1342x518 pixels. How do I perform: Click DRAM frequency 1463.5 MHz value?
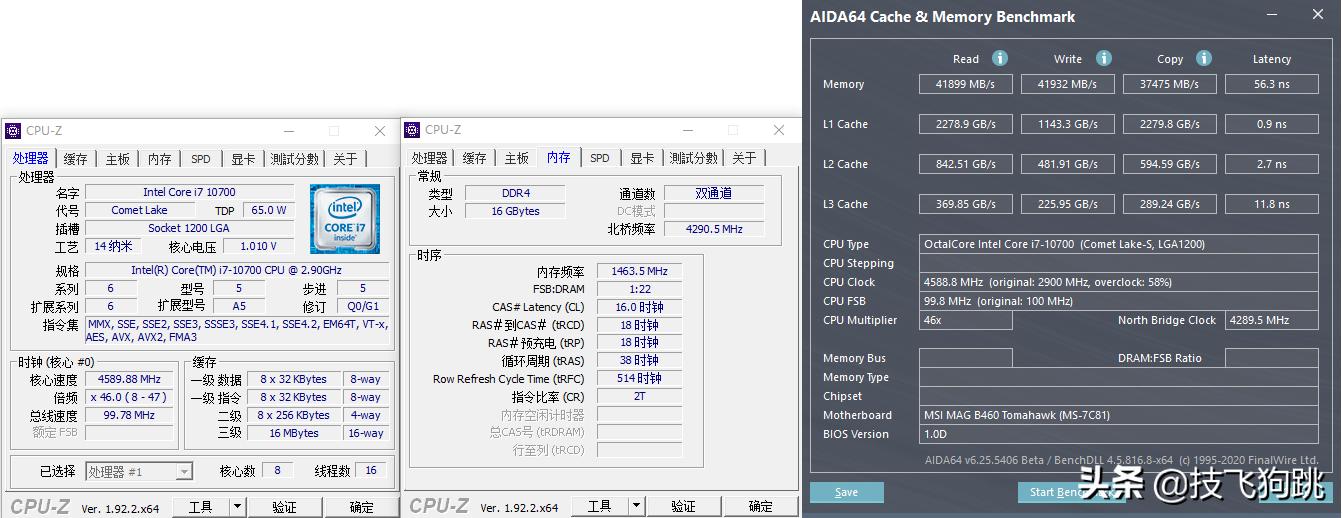tap(640, 271)
